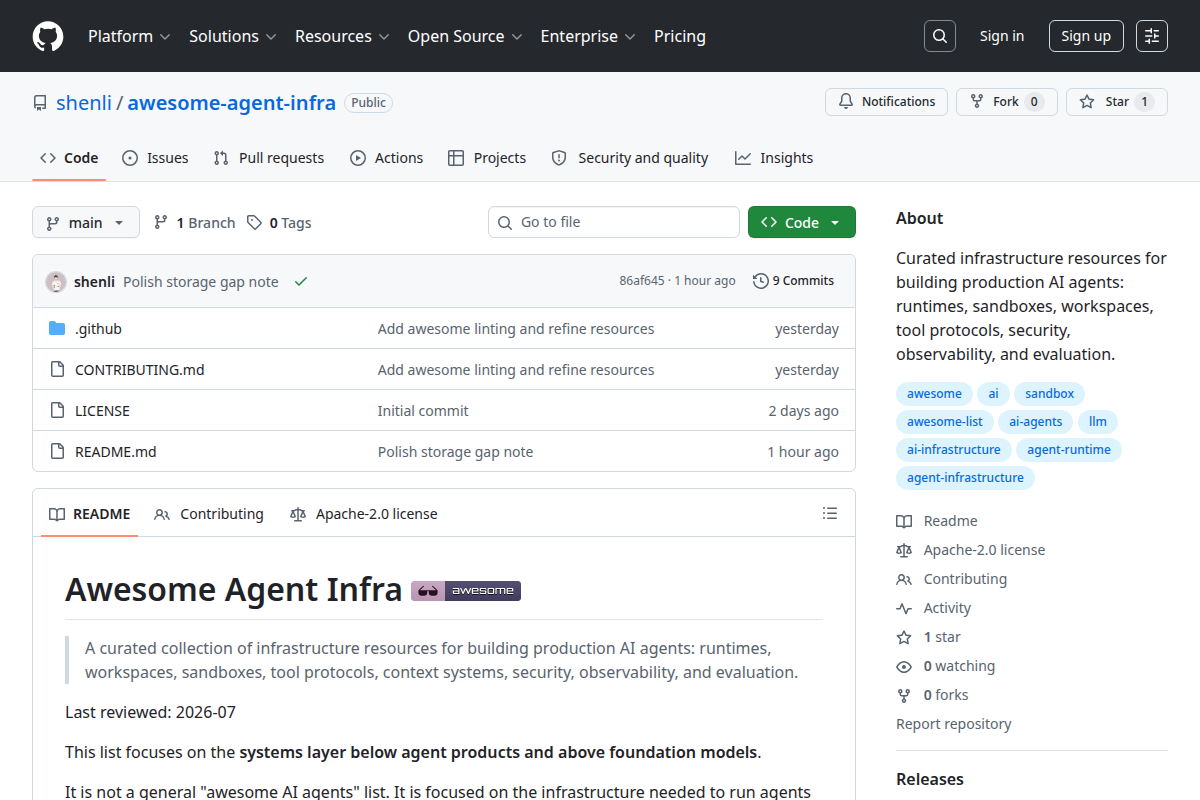Open the main branch selector dropdown

tap(86, 222)
